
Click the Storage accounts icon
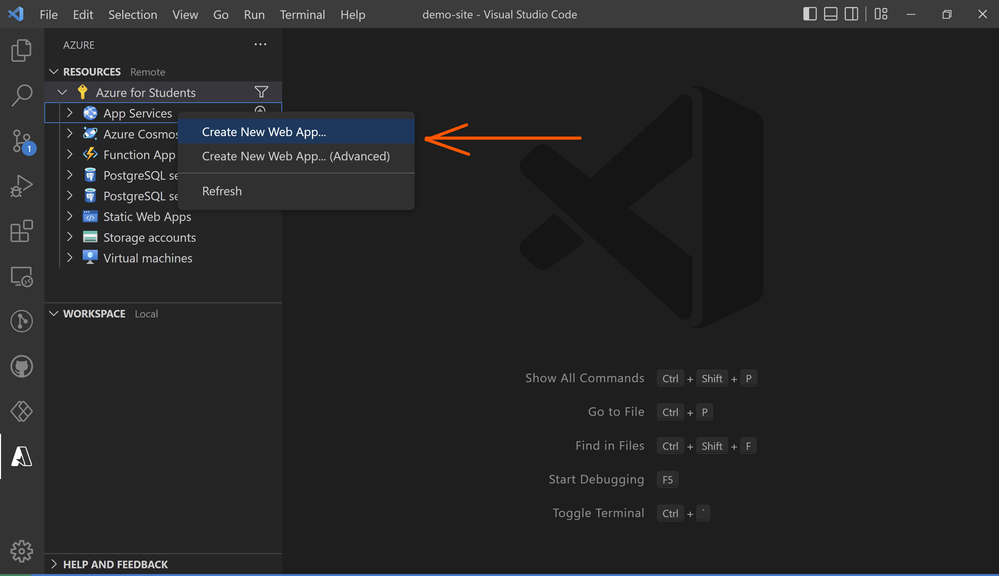point(90,237)
